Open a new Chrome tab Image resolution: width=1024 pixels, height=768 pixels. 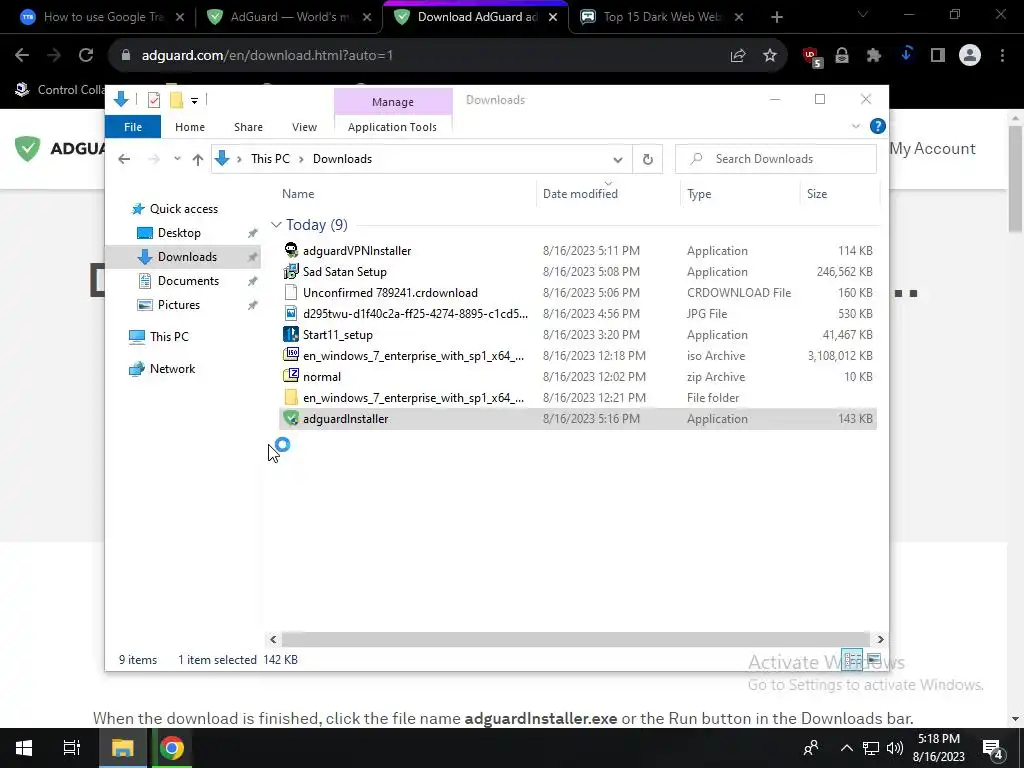coord(776,17)
